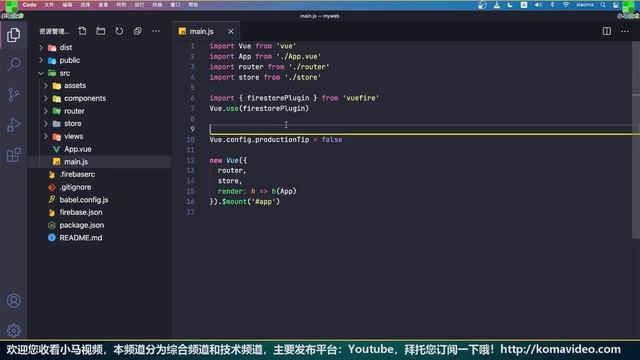The width and height of the screenshot is (640, 360).
Task: Click 'render:' on line 15
Action: pyautogui.click(x=232, y=191)
